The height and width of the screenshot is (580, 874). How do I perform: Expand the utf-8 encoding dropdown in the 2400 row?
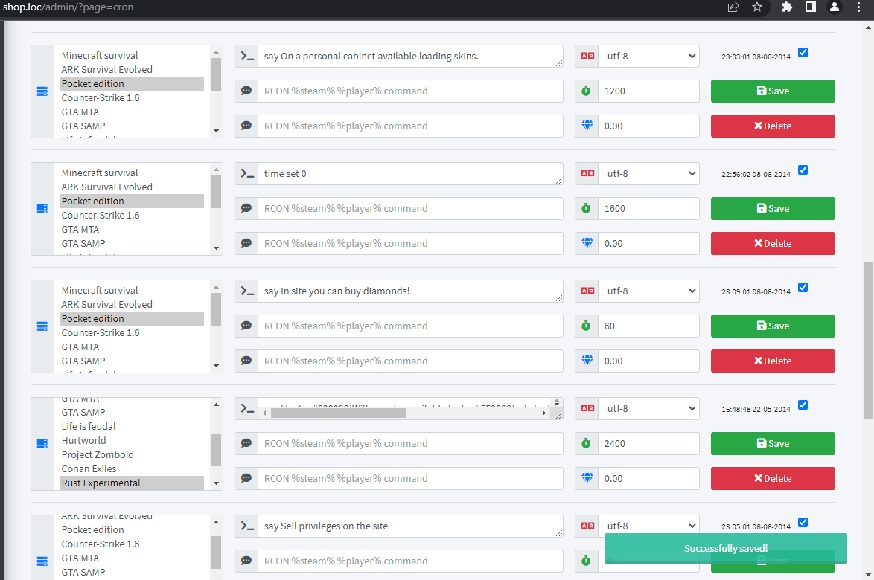pos(649,409)
